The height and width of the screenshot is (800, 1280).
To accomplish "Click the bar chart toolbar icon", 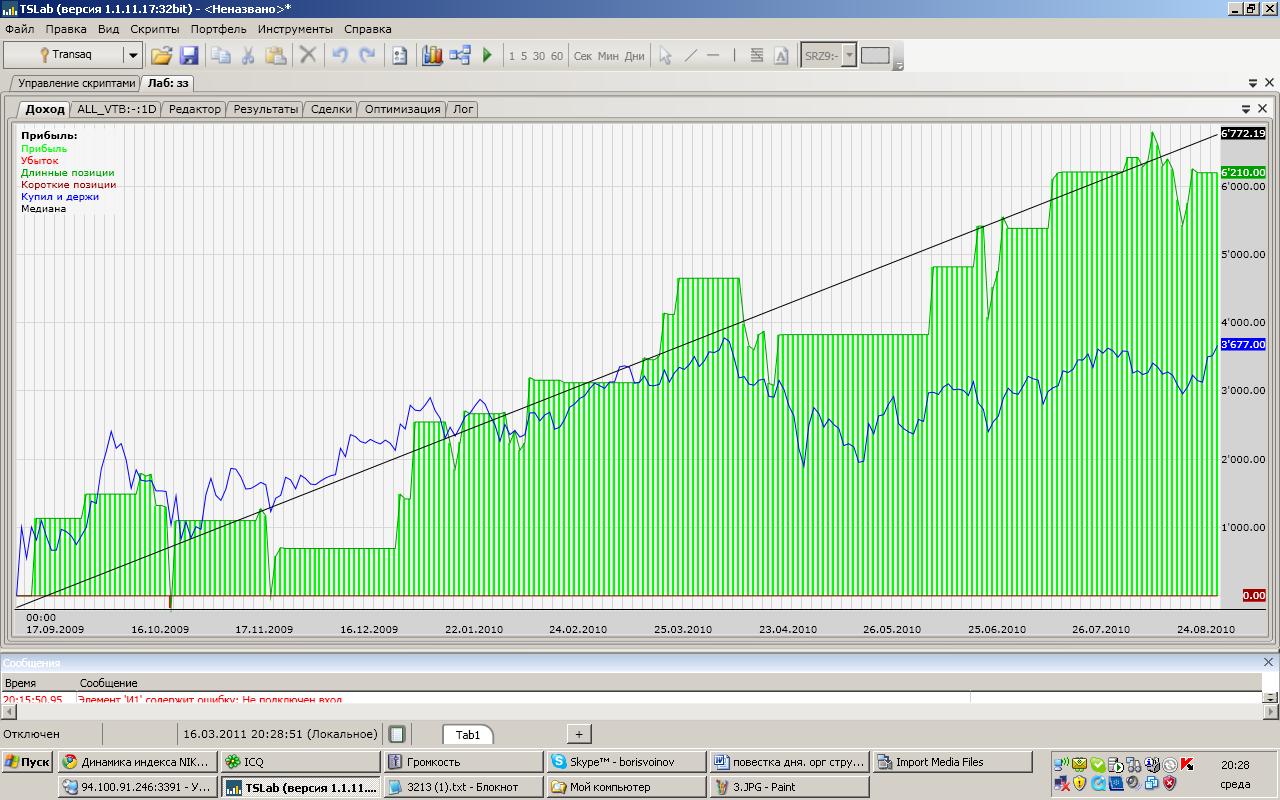I will click(432, 56).
